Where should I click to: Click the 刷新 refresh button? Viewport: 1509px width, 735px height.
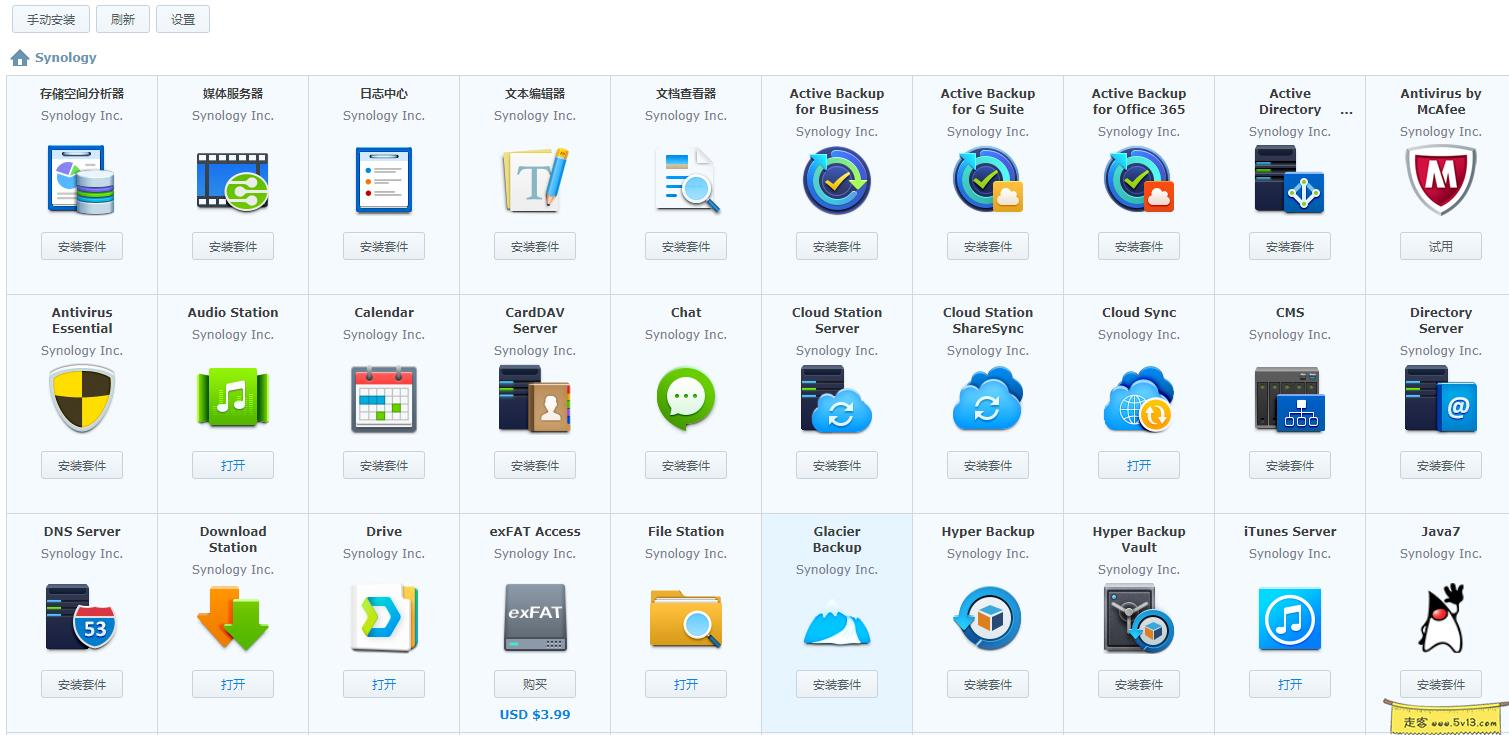(x=122, y=18)
